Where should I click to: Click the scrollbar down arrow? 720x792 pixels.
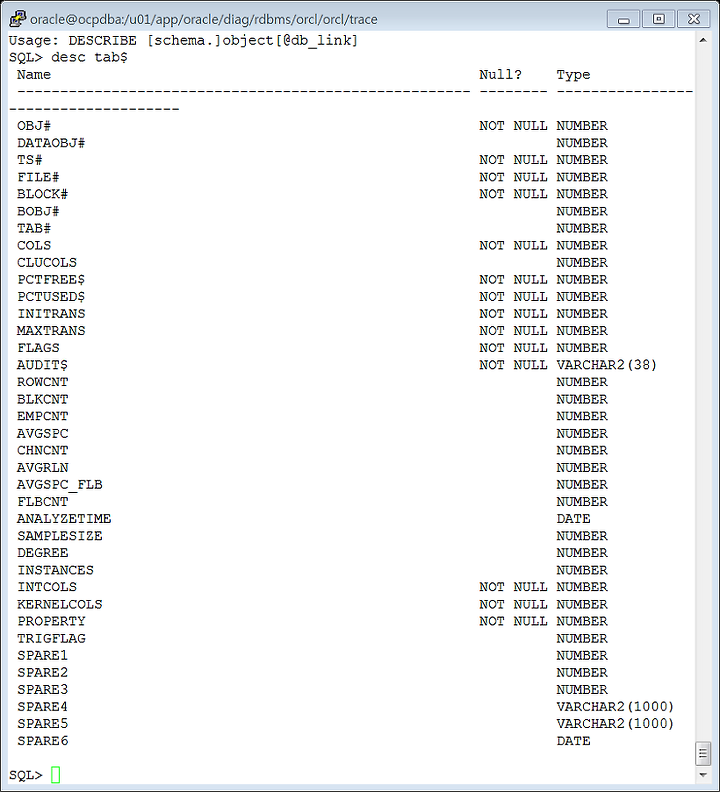pos(703,774)
